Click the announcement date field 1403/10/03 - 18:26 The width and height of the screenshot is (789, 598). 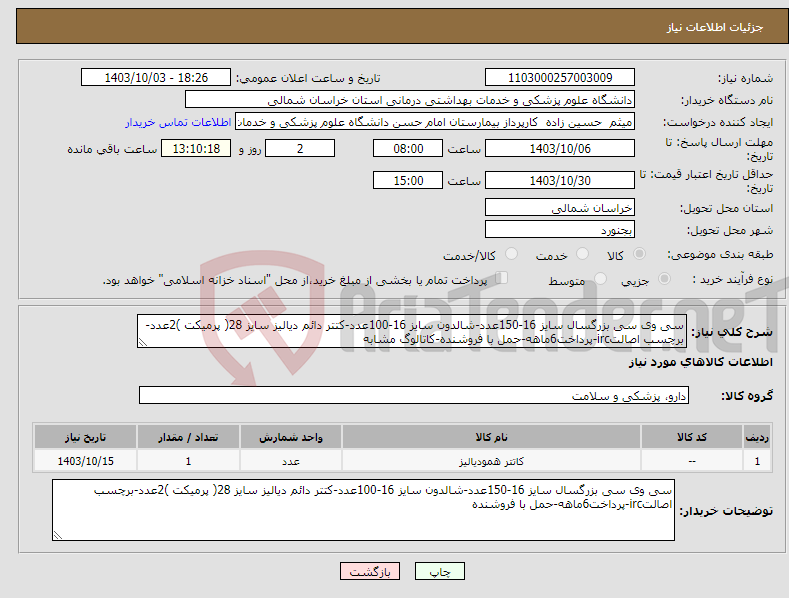point(155,78)
